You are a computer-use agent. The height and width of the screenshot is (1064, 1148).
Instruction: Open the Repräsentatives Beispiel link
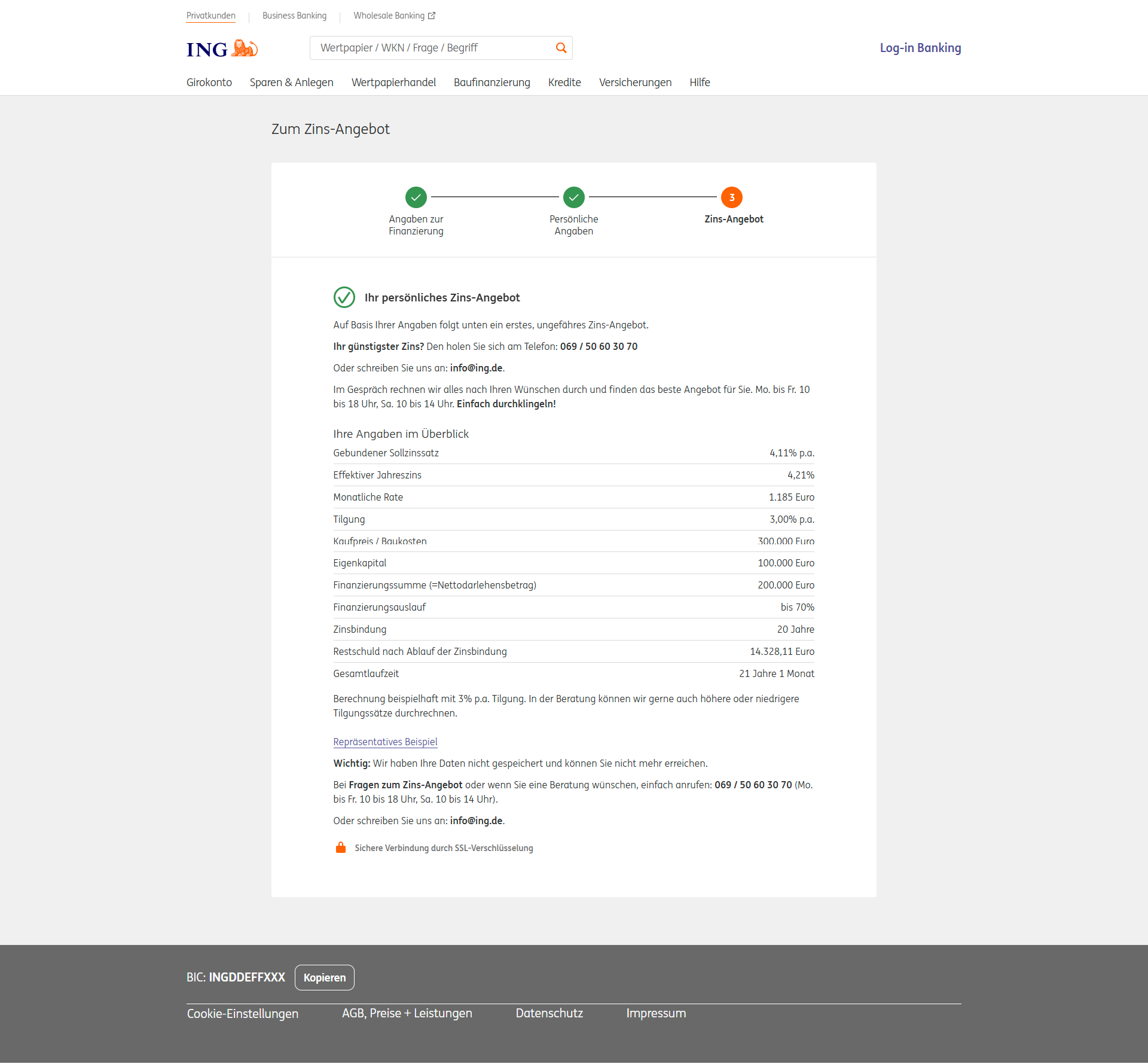[x=386, y=742]
